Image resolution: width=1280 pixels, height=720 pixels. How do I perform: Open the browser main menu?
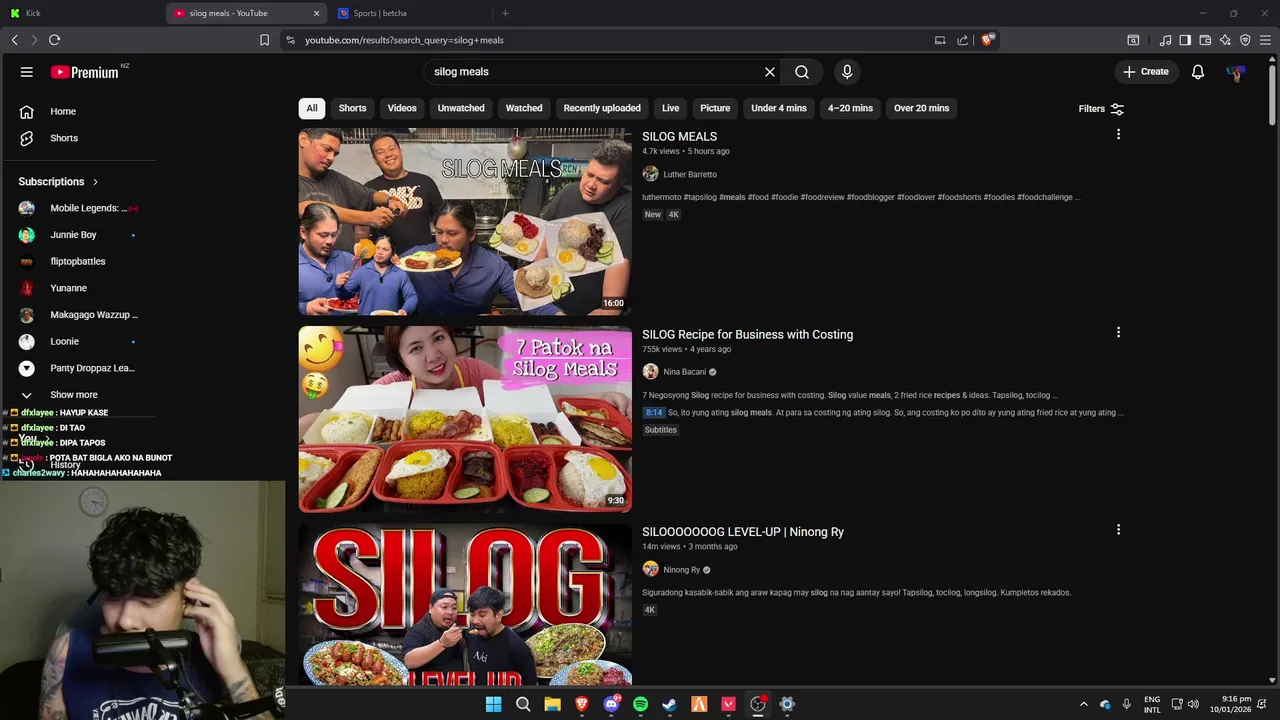(x=1265, y=40)
